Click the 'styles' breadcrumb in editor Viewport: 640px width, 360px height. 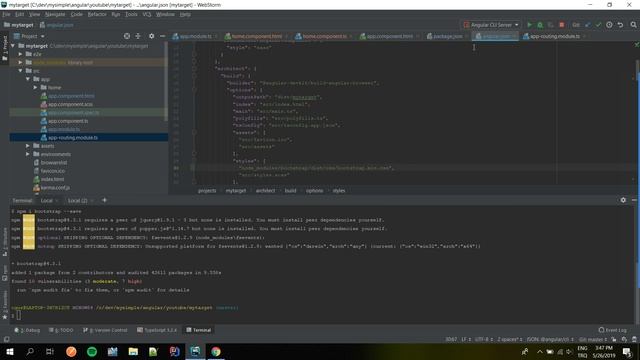[x=339, y=191]
